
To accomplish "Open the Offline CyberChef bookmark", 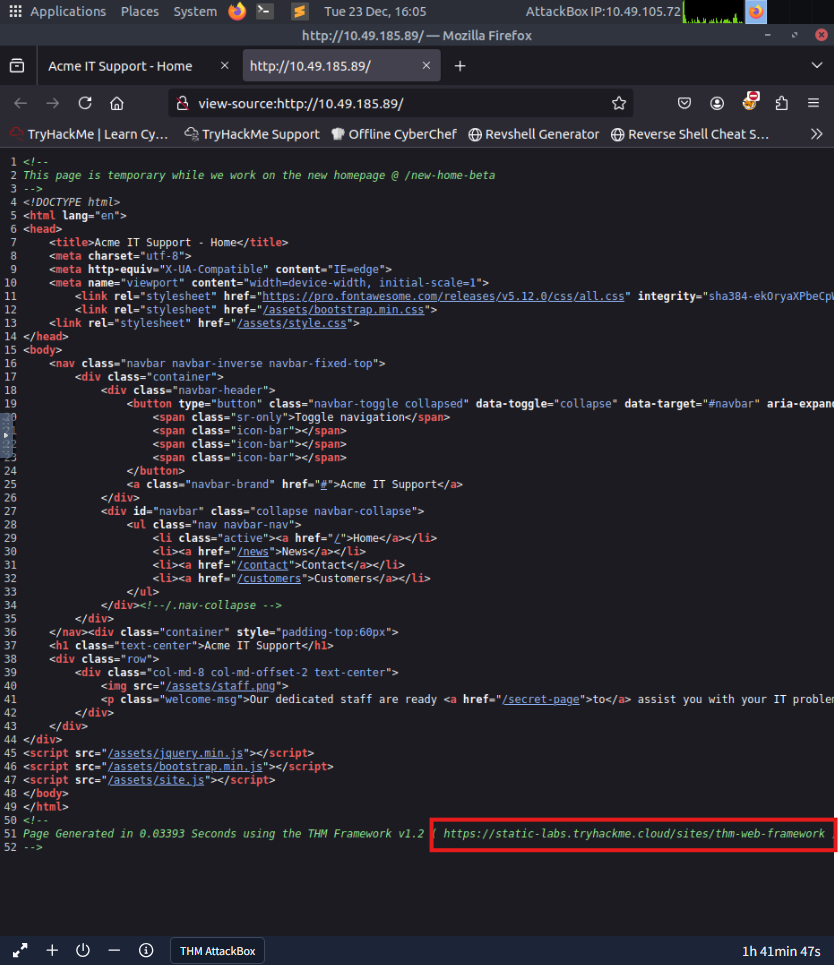I will [x=394, y=134].
